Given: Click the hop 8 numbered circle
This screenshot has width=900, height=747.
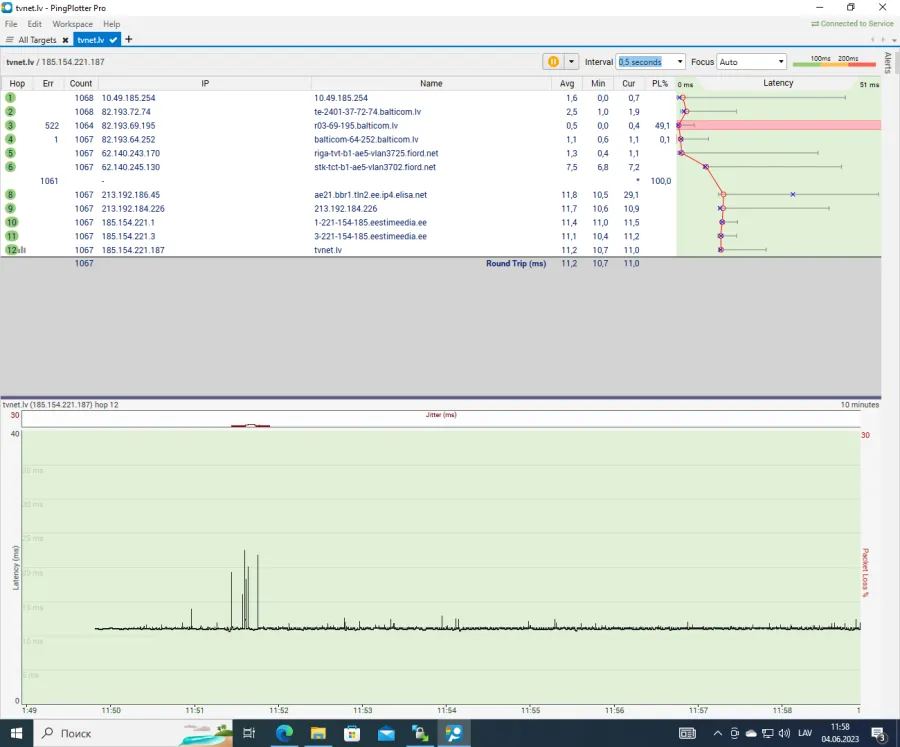Looking at the screenshot, I should [x=10, y=195].
